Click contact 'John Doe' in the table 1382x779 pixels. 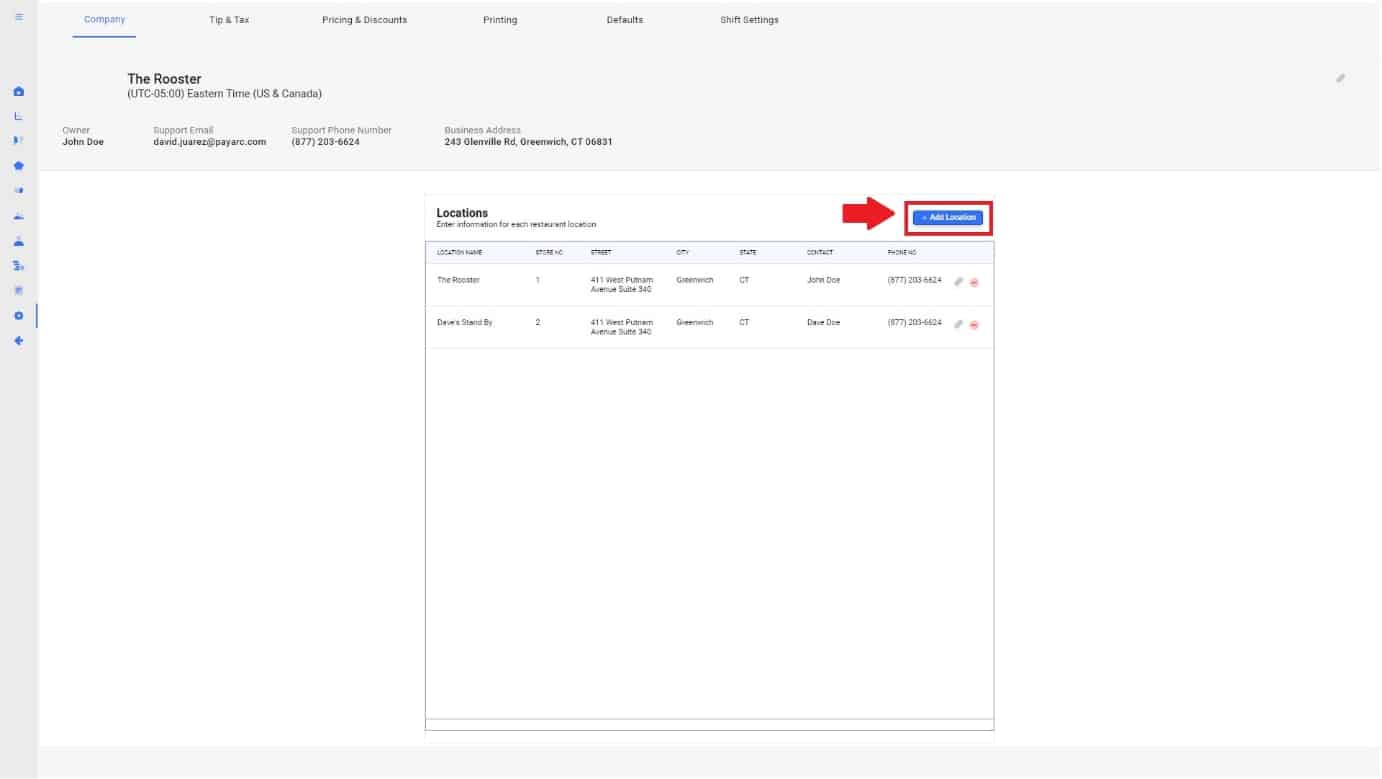click(824, 280)
